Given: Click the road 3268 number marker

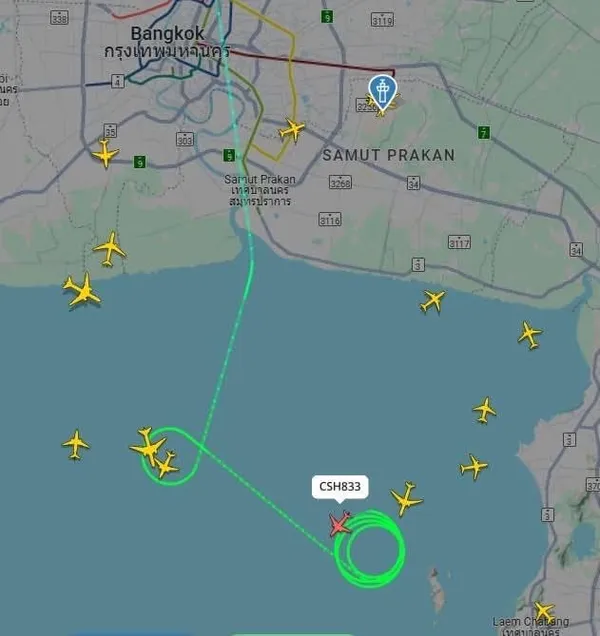Looking at the screenshot, I should [340, 183].
